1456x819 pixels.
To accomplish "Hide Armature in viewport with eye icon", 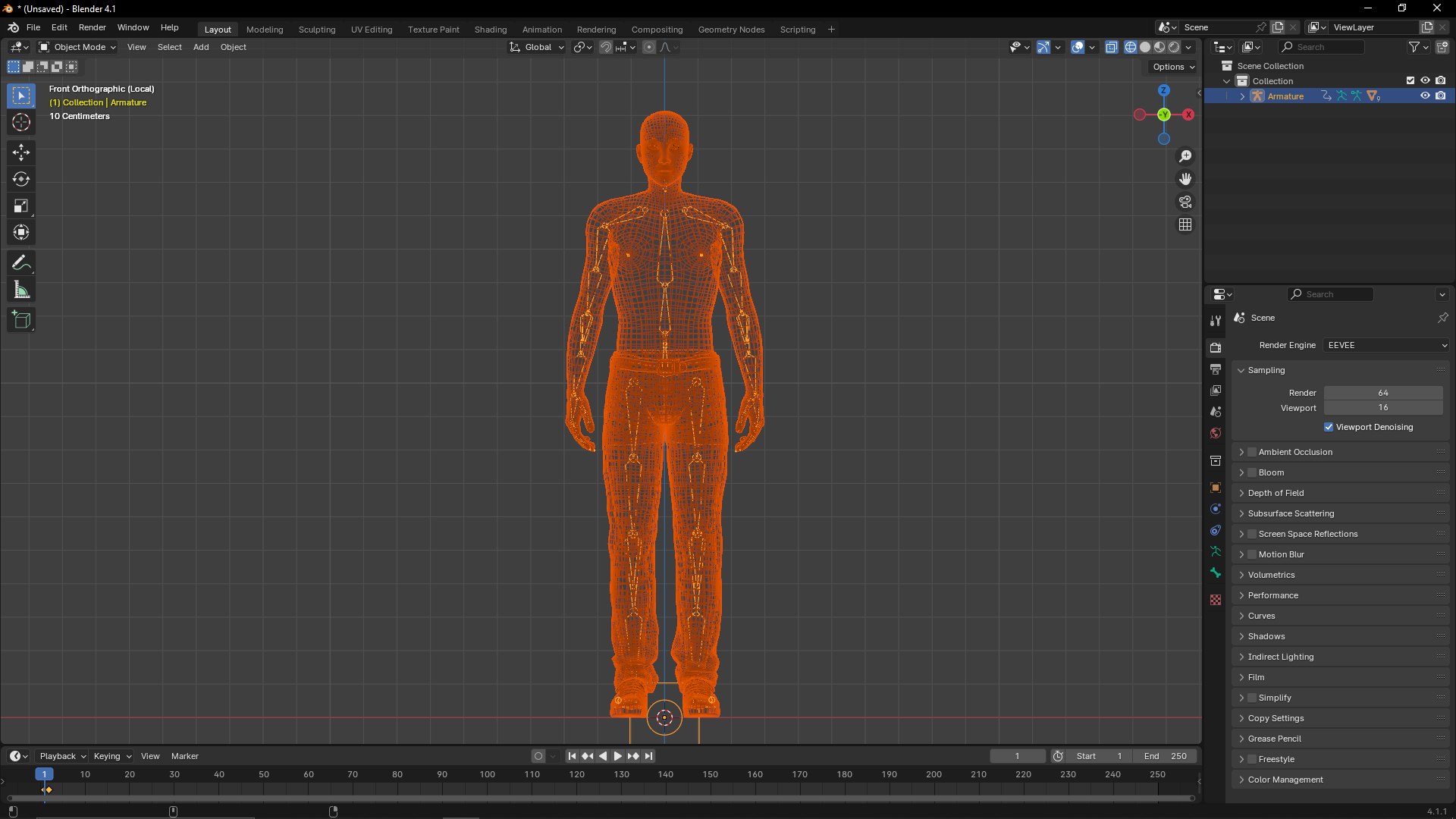I will tap(1425, 96).
